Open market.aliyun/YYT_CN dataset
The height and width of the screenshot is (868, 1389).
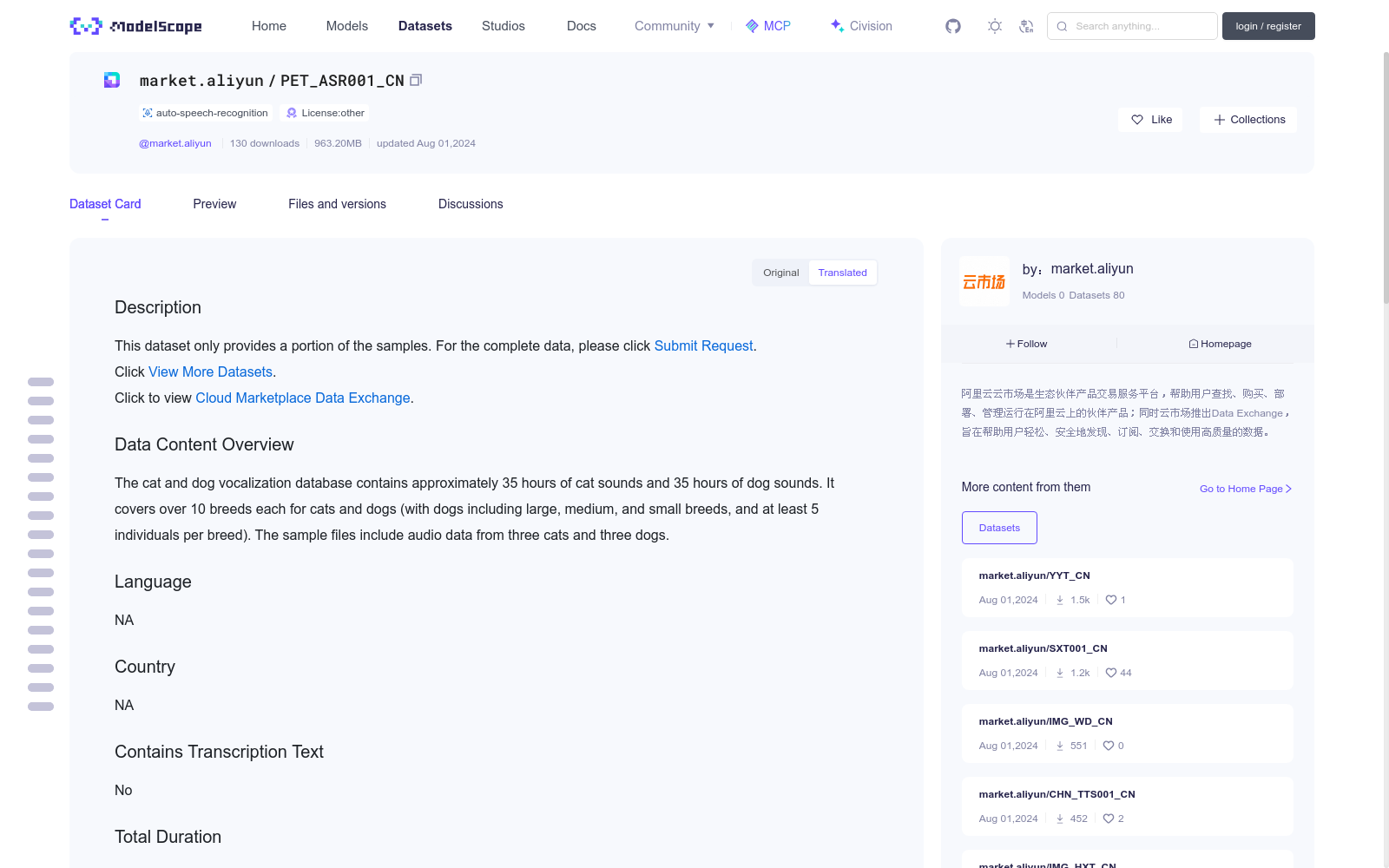1035,575
